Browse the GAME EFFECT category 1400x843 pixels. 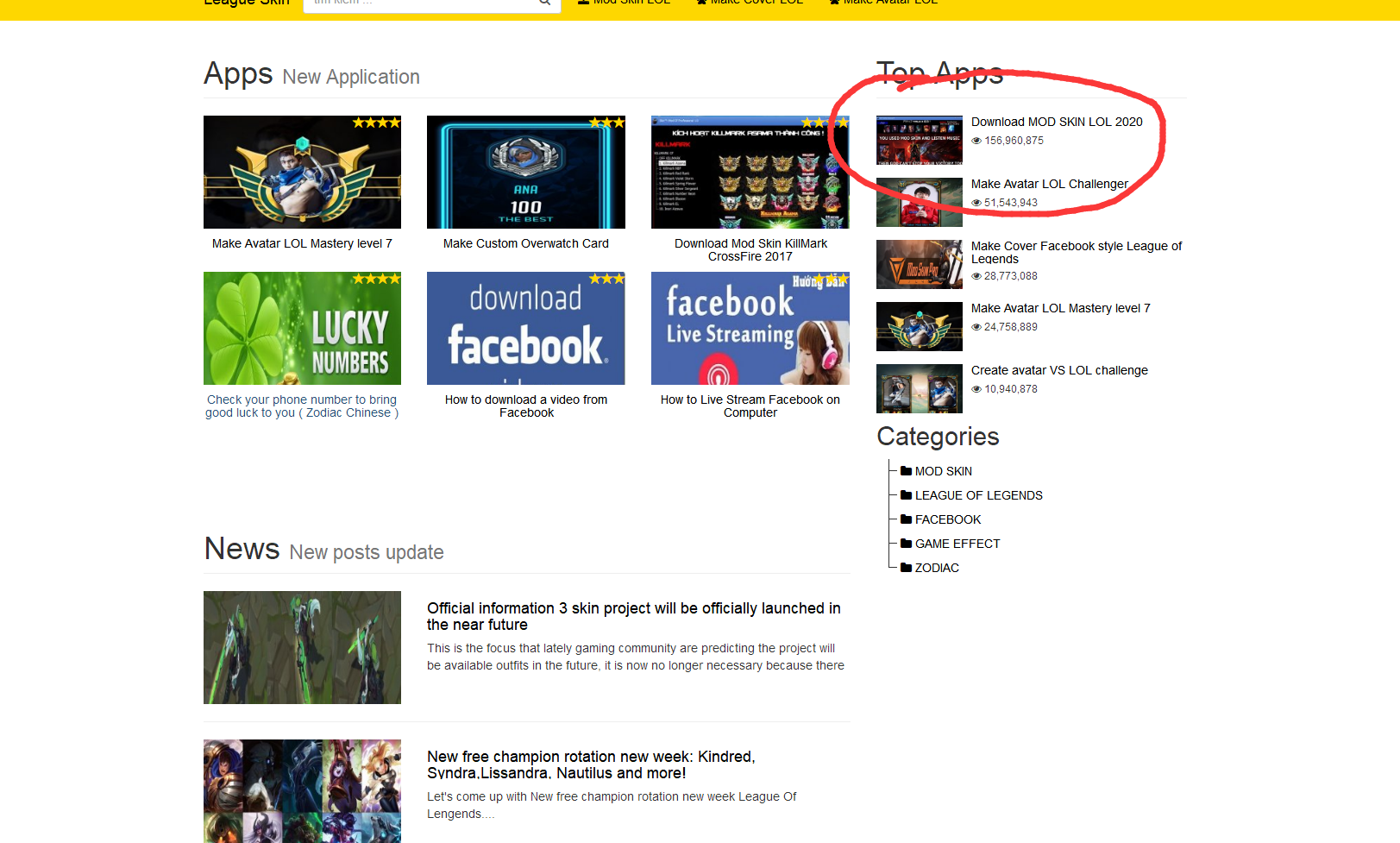957,544
